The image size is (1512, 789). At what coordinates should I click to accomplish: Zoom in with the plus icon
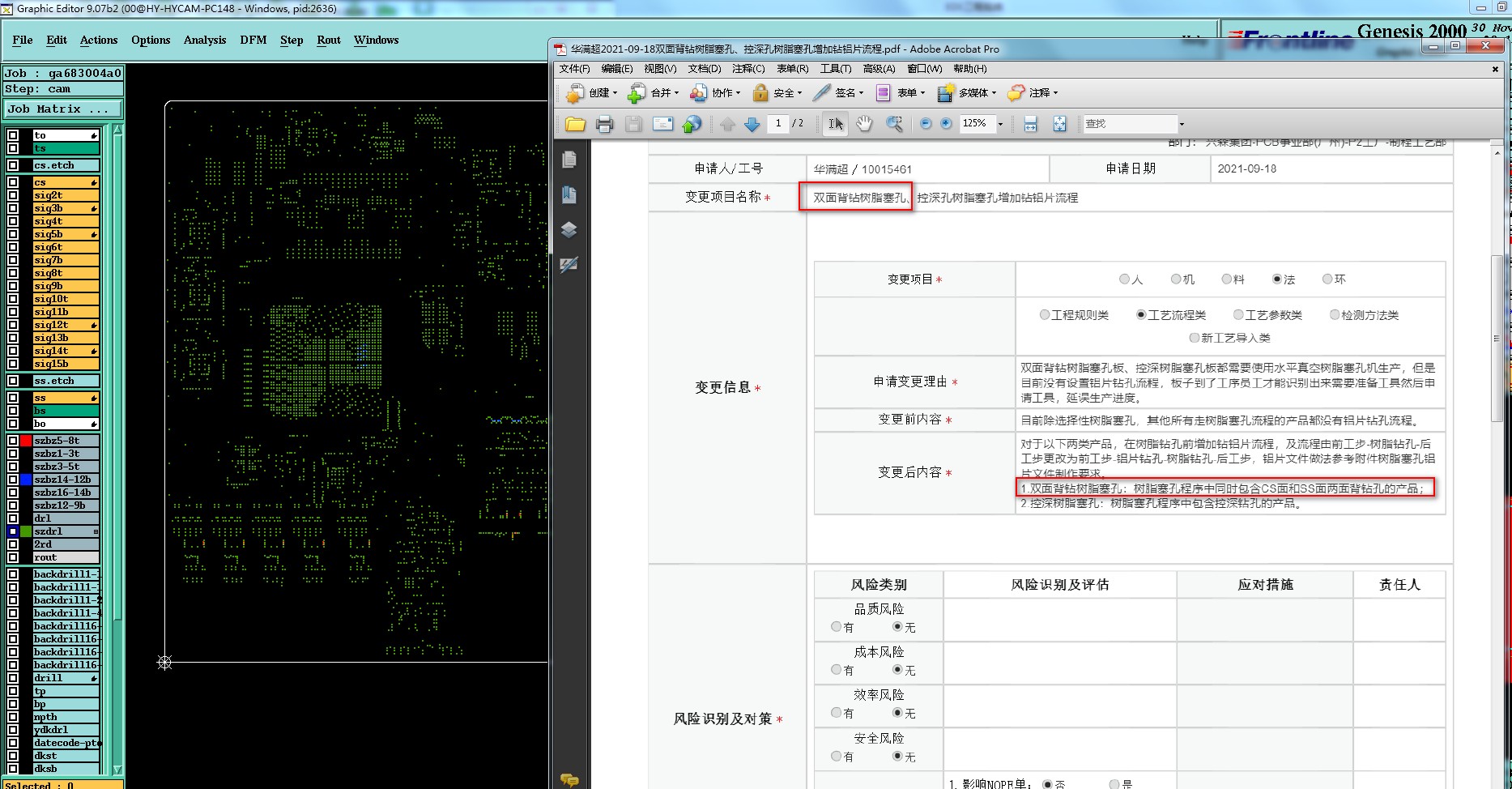coord(945,123)
